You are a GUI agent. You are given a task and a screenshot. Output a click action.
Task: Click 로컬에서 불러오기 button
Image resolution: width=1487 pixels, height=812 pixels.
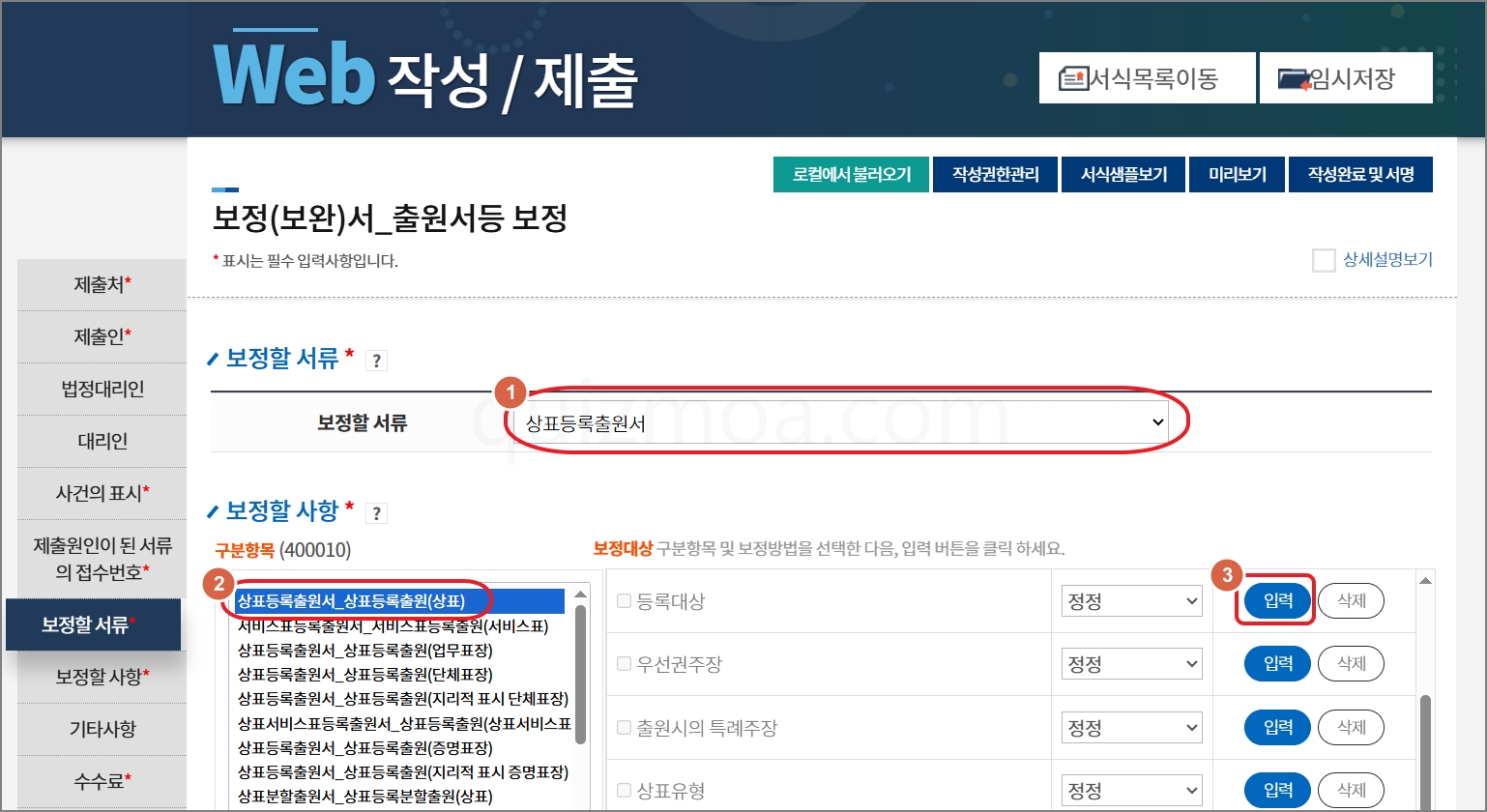851,175
